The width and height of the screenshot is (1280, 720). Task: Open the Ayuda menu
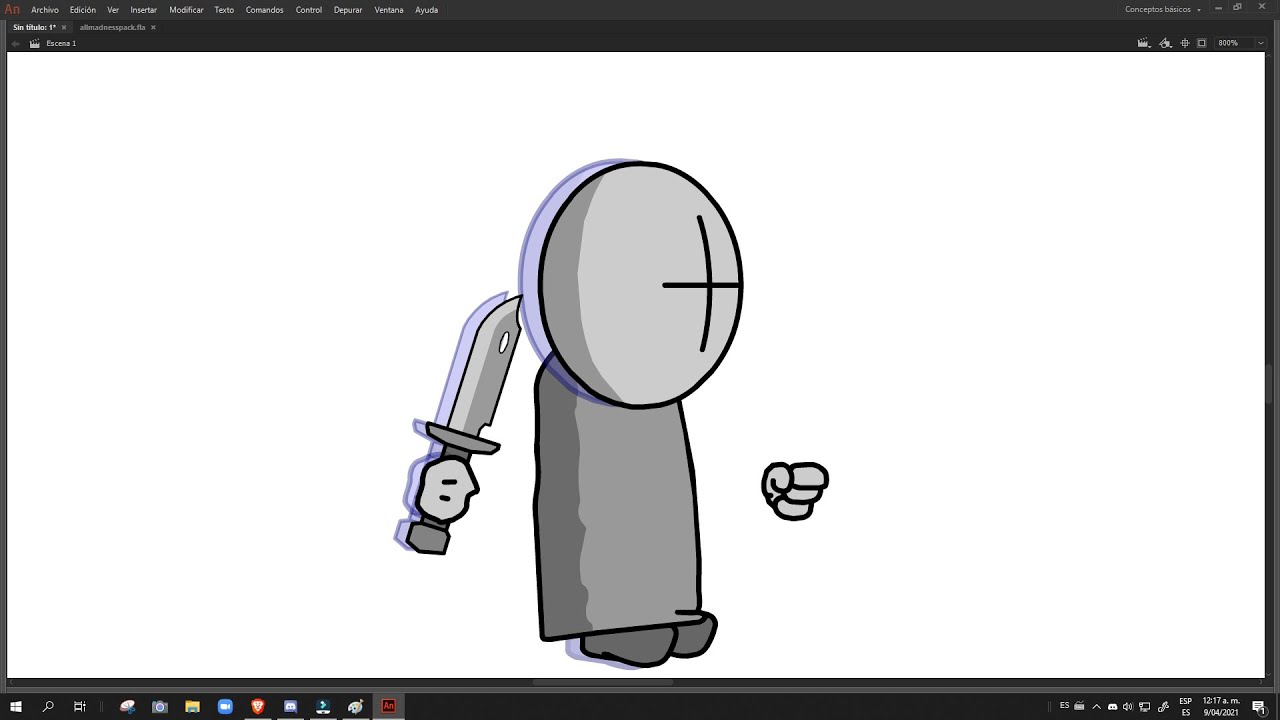(427, 9)
